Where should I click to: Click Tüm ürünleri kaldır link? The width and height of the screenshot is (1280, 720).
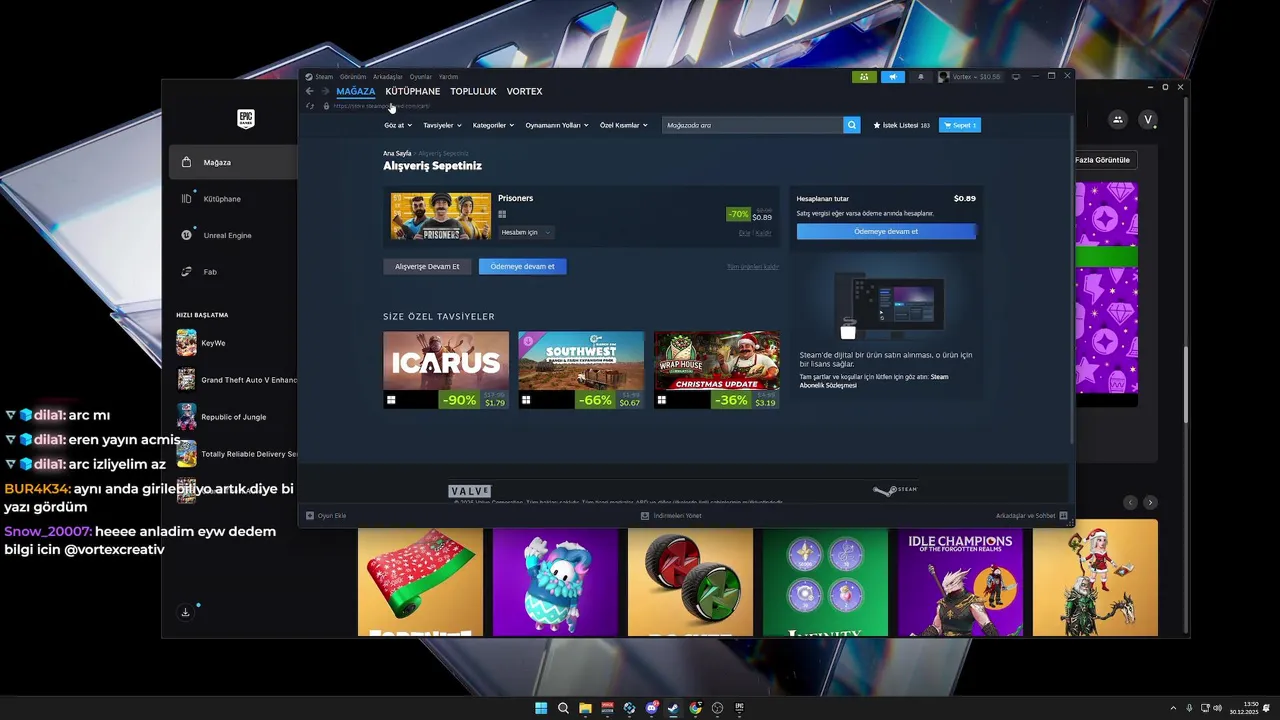pos(752,266)
